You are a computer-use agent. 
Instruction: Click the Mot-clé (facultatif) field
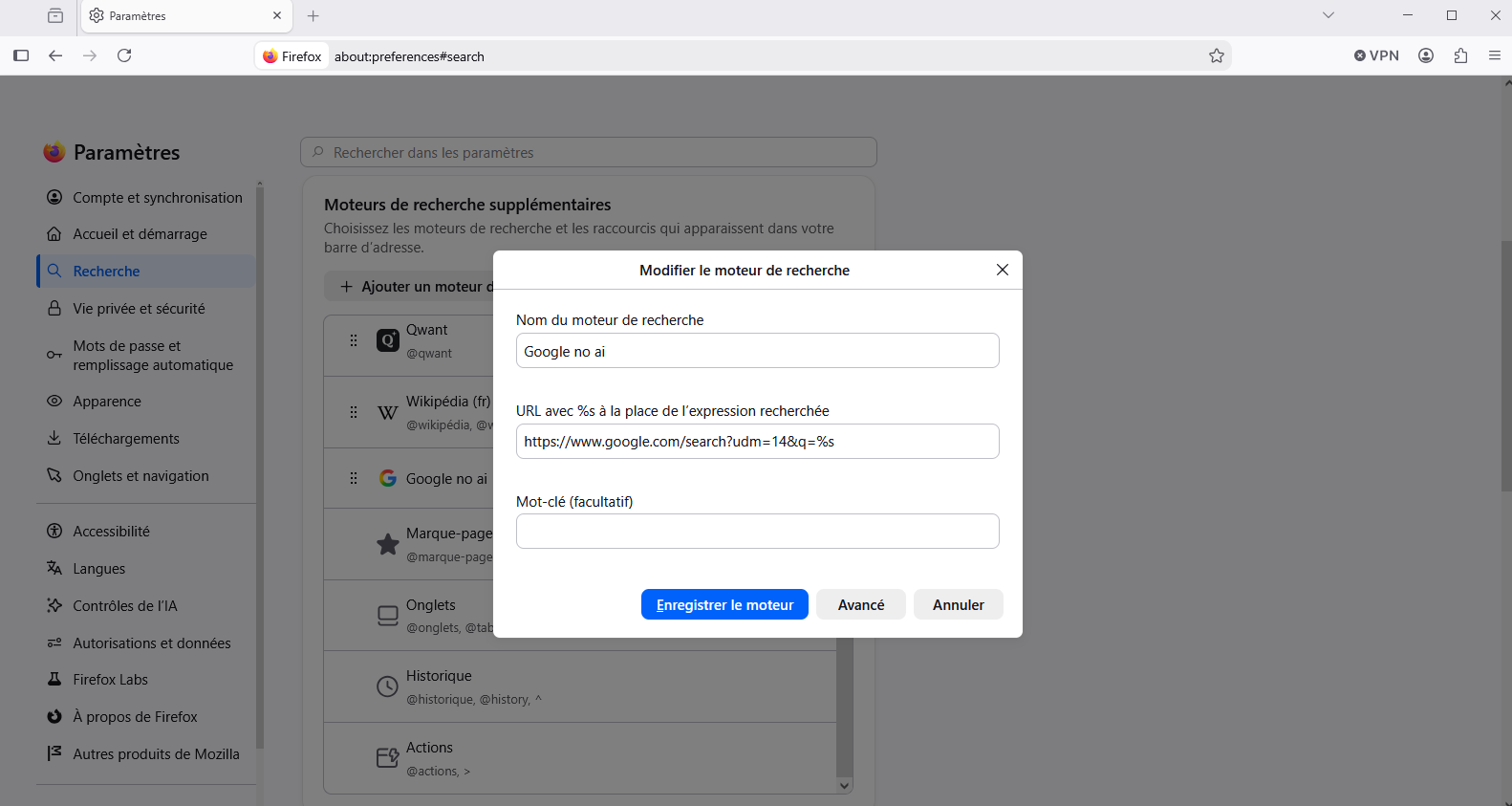click(758, 532)
